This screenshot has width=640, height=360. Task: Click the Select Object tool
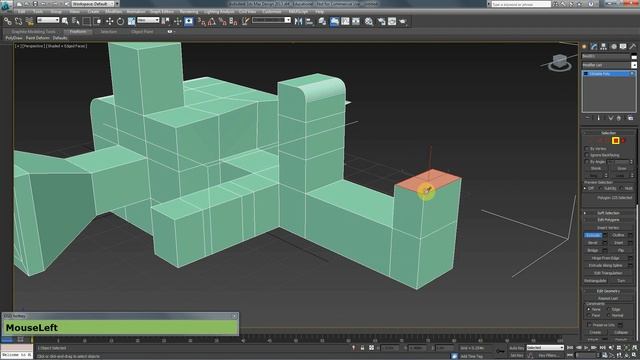(x=65, y=21)
